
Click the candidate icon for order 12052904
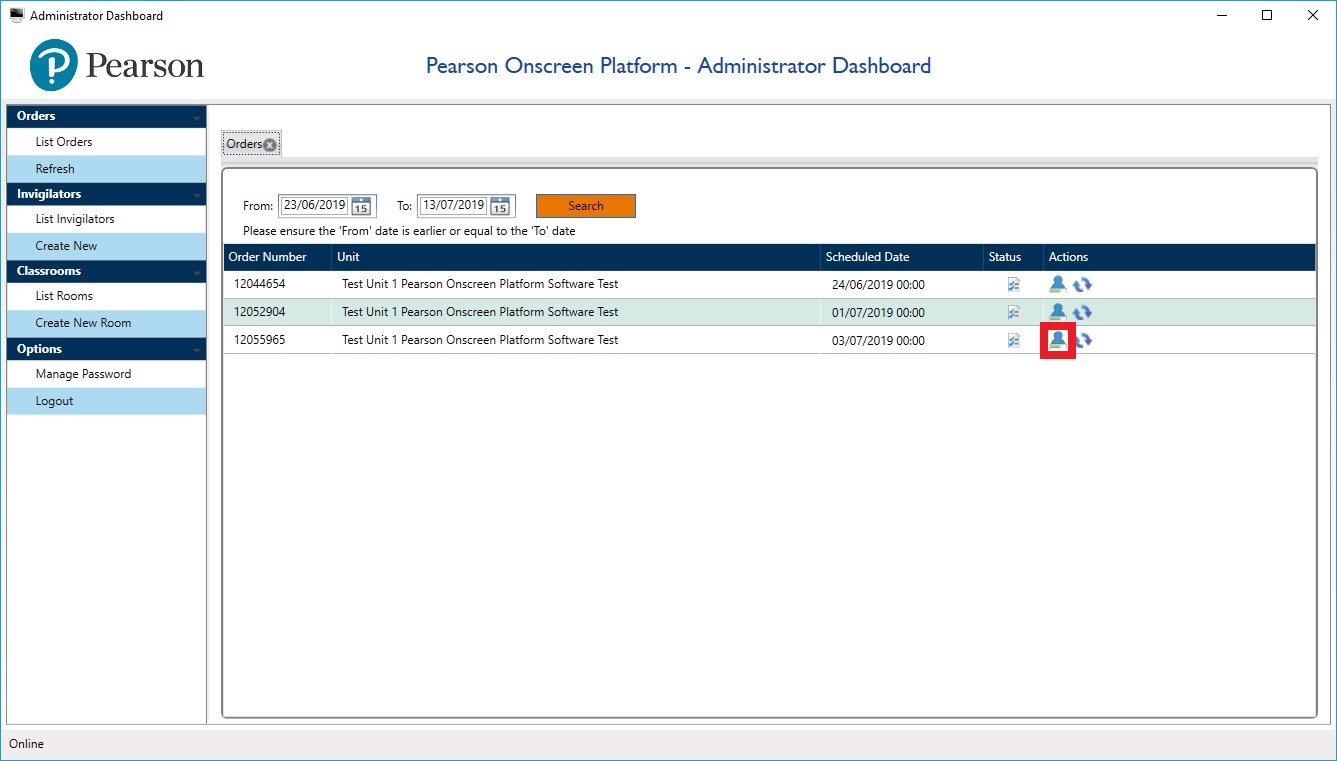[1057, 312]
